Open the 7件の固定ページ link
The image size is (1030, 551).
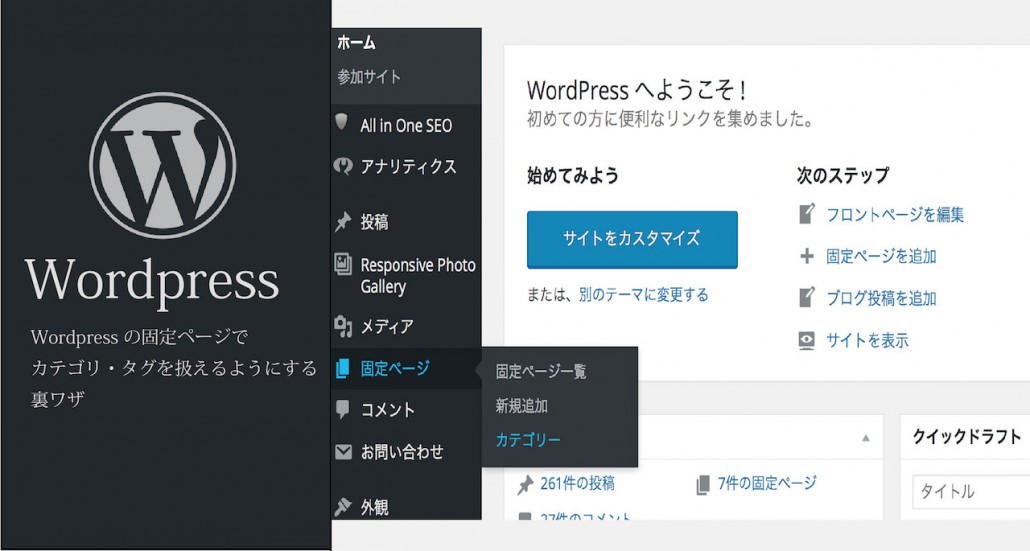[x=767, y=484]
